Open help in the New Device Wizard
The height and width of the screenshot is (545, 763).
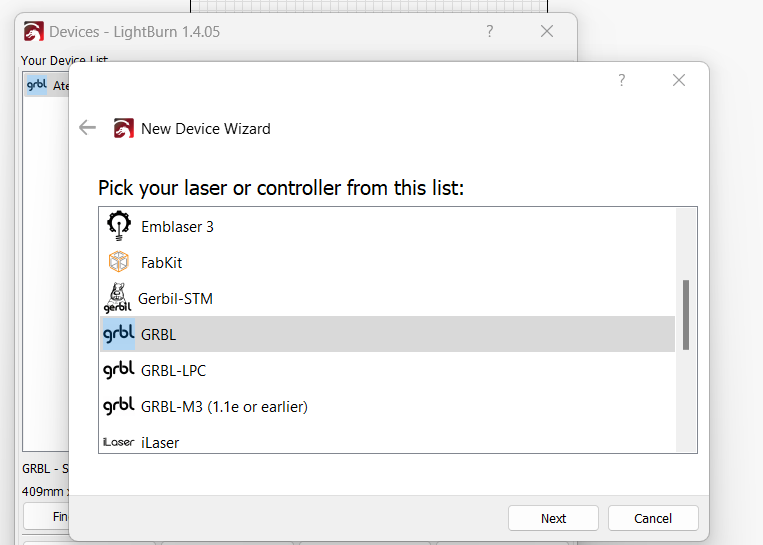(x=621, y=80)
